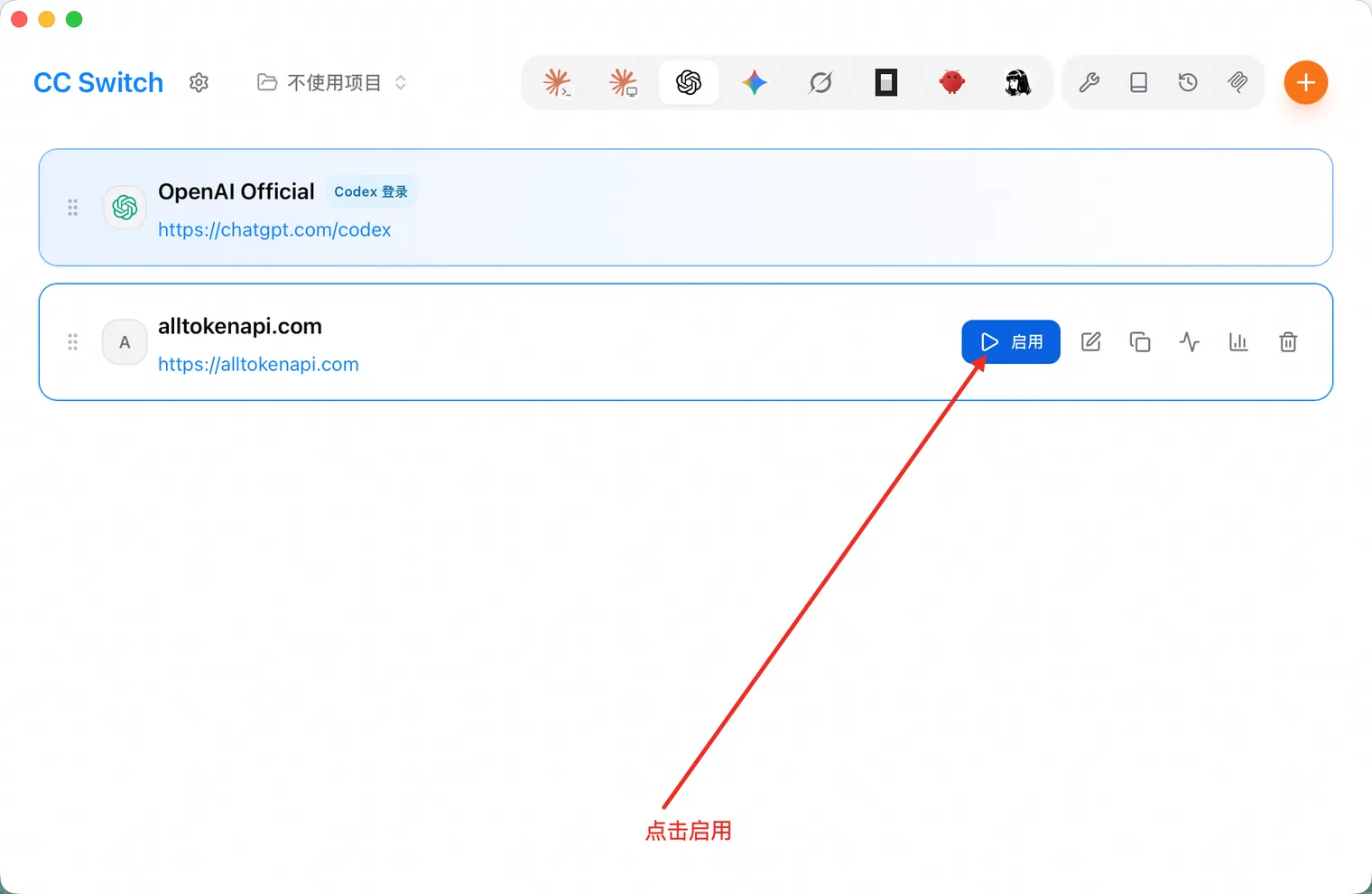Click the pulse-line icon for alltokenapi.com
The width and height of the screenshot is (1372, 894).
pyautogui.click(x=1190, y=342)
